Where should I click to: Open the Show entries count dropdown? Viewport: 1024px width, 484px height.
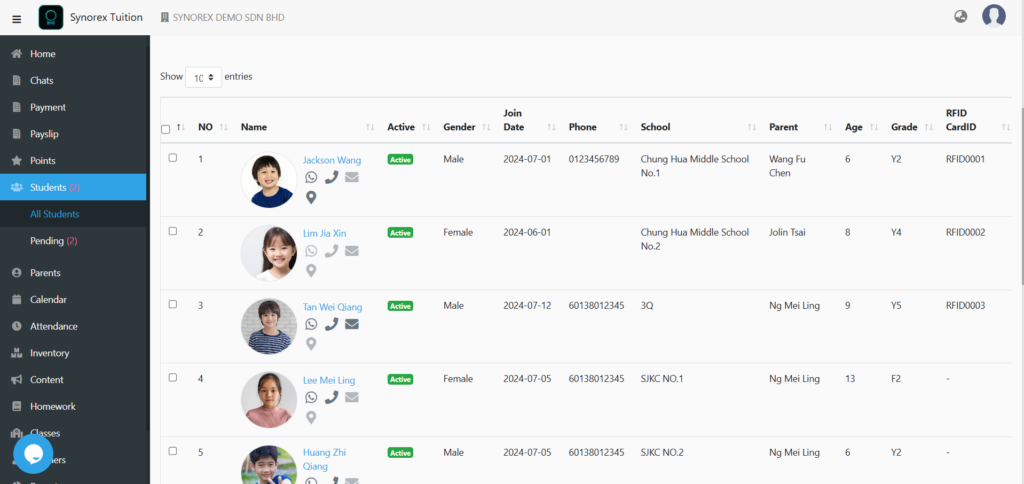coord(204,77)
